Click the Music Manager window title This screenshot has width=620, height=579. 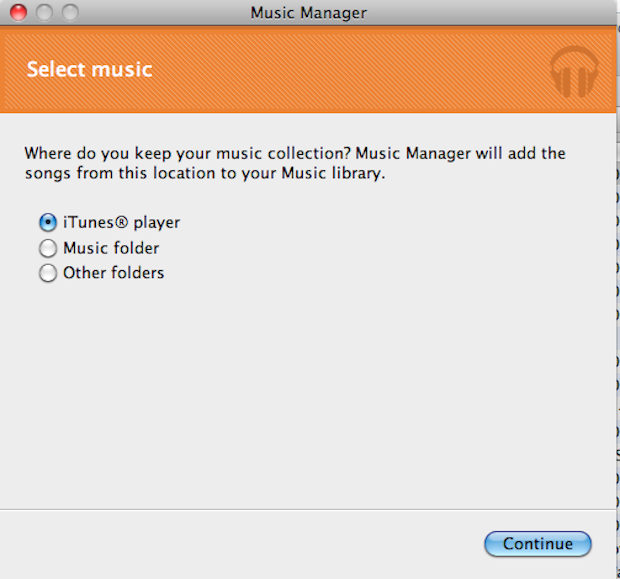(x=308, y=14)
